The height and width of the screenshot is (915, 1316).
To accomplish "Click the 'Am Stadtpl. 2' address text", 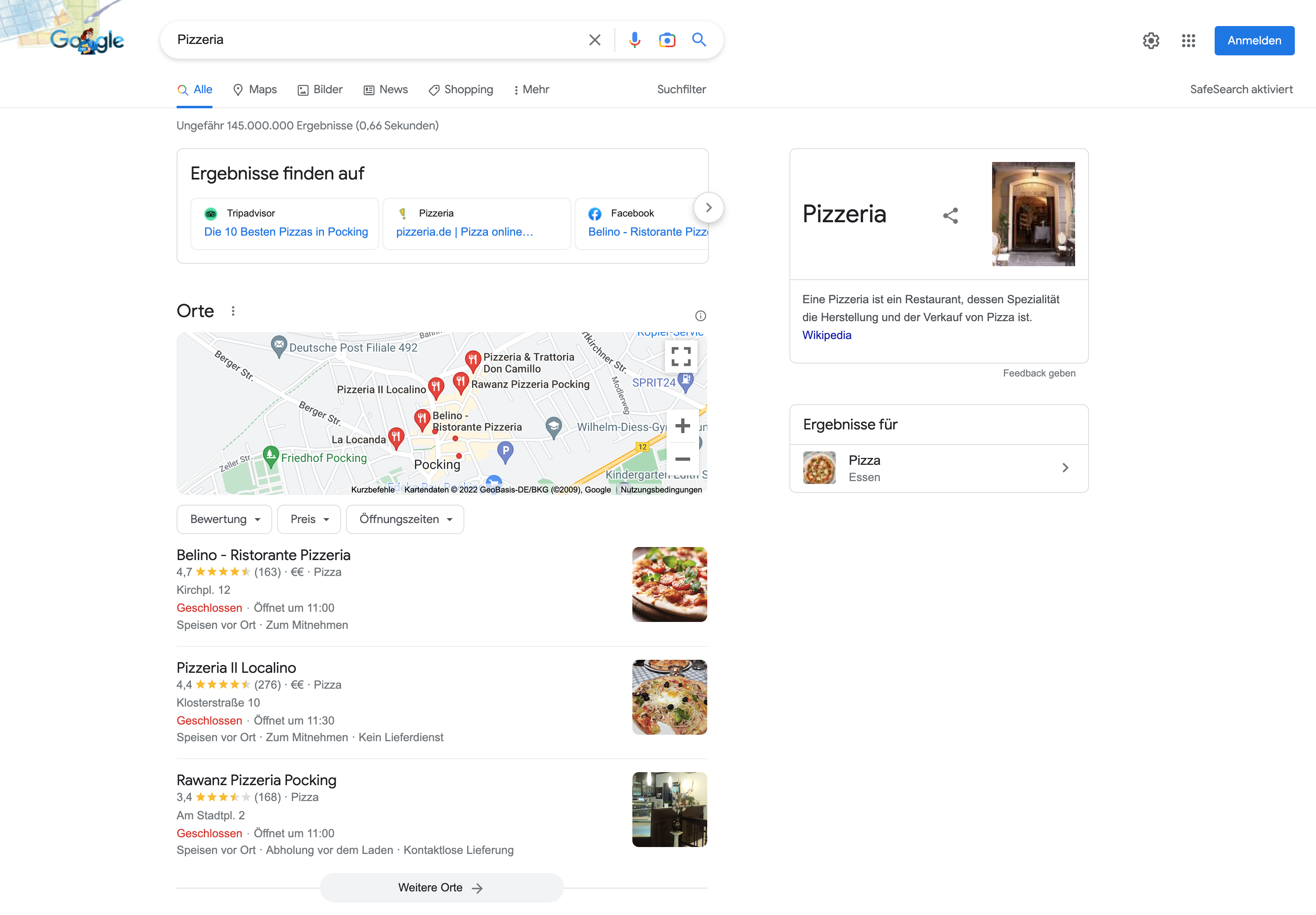I will pyautogui.click(x=210, y=815).
